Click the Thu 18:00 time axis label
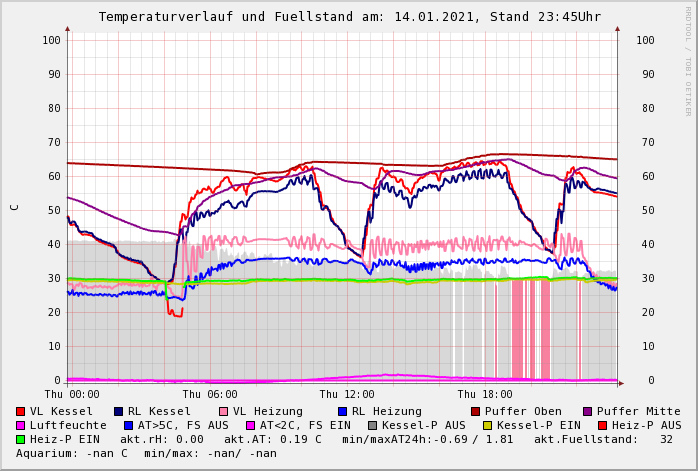The image size is (698, 471). coord(485,395)
